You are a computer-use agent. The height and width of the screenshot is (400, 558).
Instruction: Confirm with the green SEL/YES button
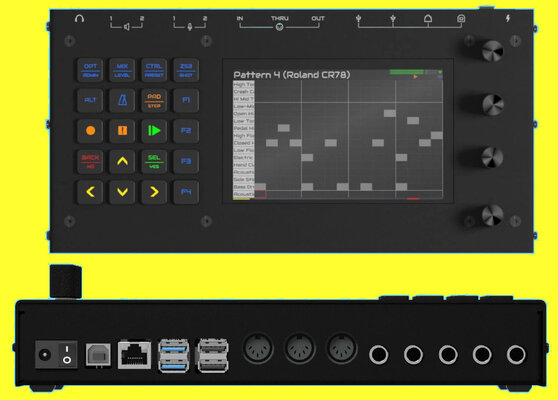pyautogui.click(x=154, y=161)
